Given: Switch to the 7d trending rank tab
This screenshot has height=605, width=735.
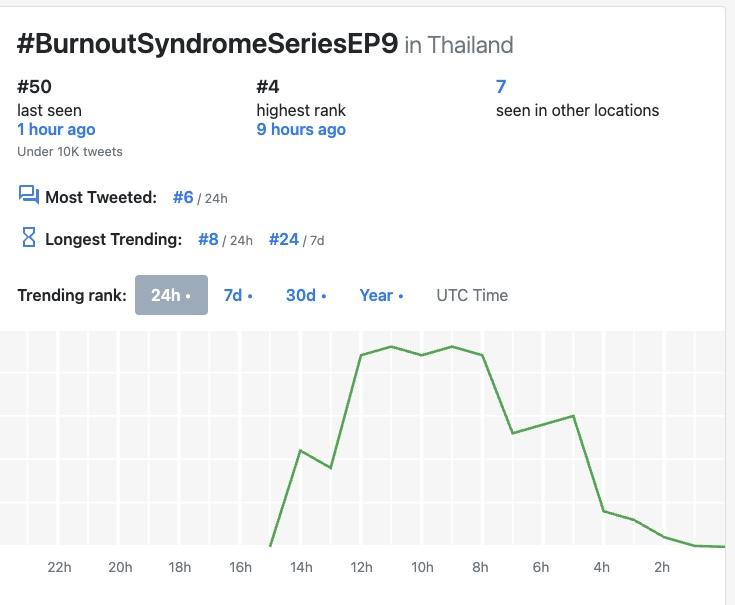Looking at the screenshot, I should click(237, 295).
